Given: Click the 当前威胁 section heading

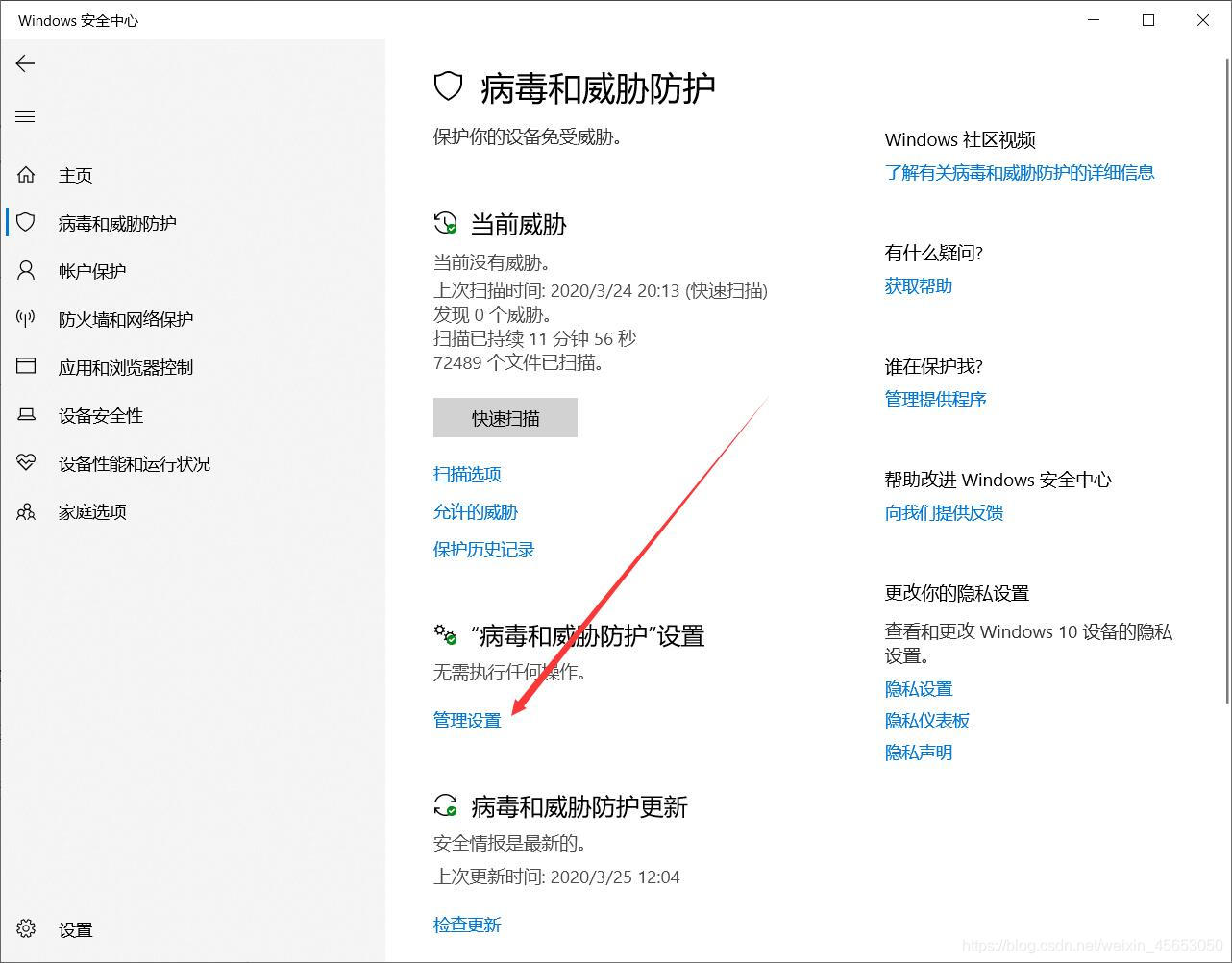Looking at the screenshot, I should click(519, 225).
